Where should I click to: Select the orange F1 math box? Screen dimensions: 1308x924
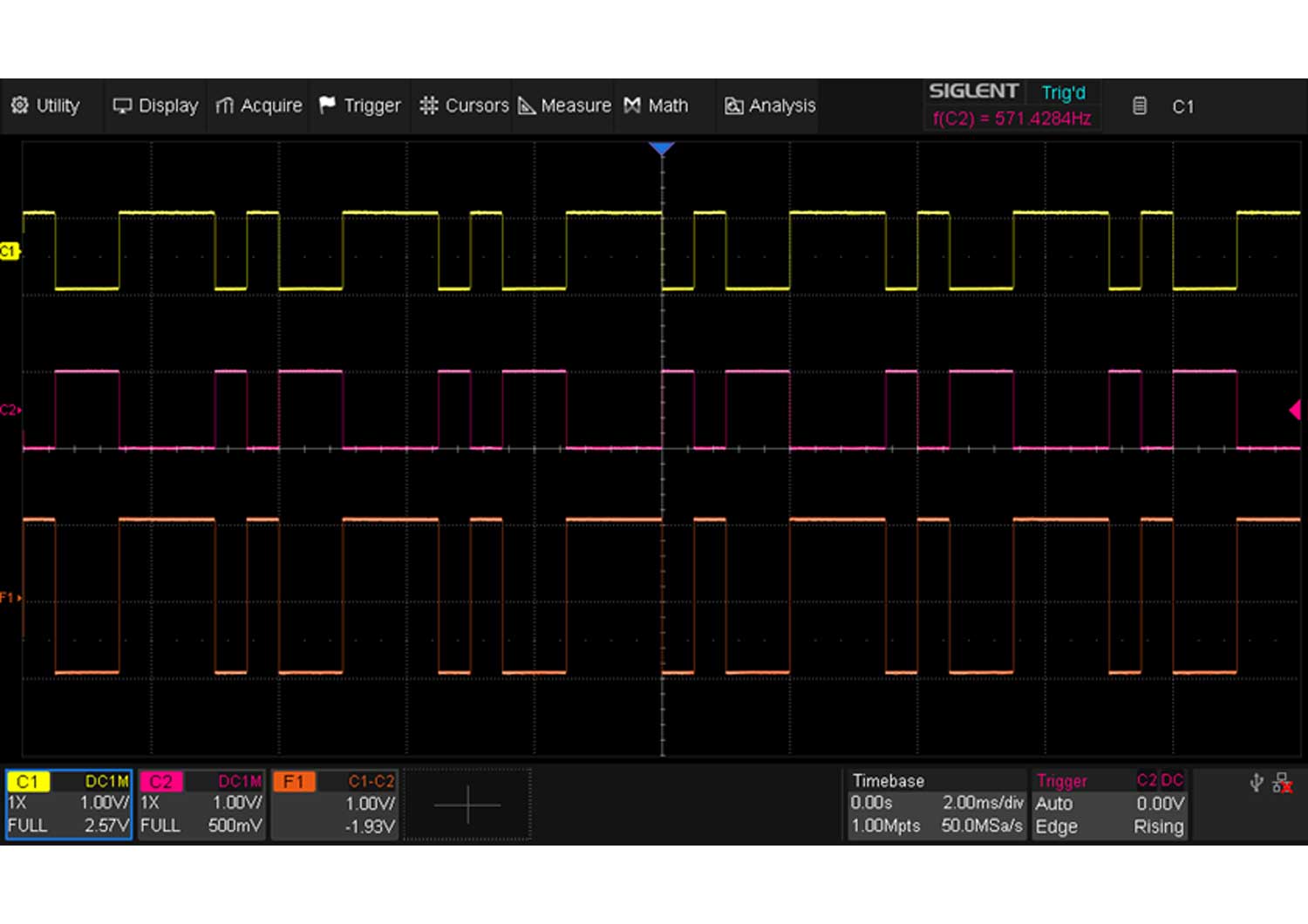335,804
